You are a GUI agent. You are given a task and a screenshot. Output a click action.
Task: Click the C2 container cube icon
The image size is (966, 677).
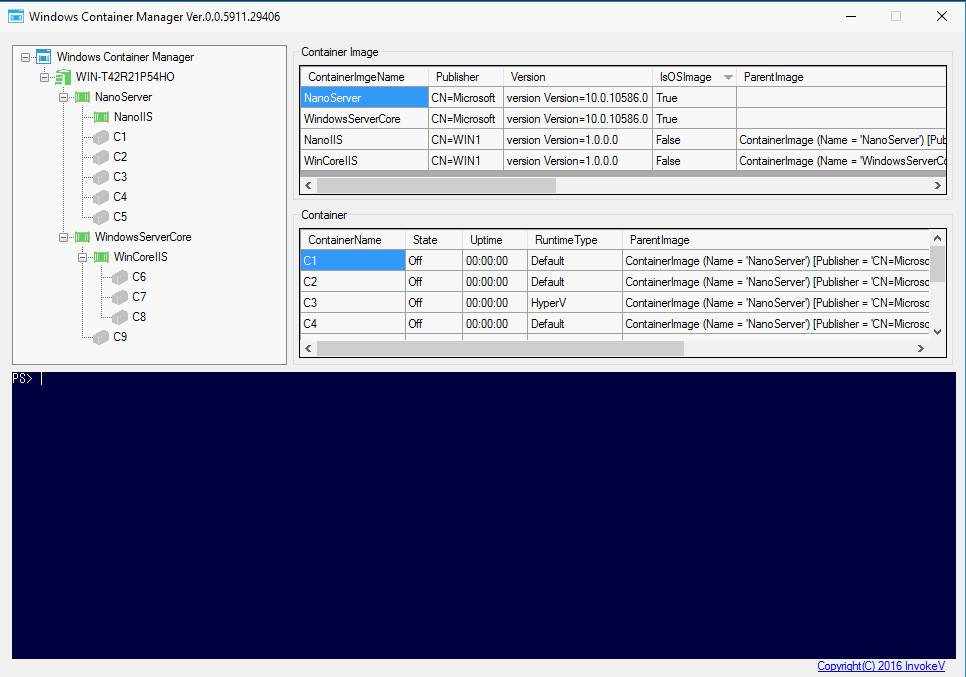point(101,157)
